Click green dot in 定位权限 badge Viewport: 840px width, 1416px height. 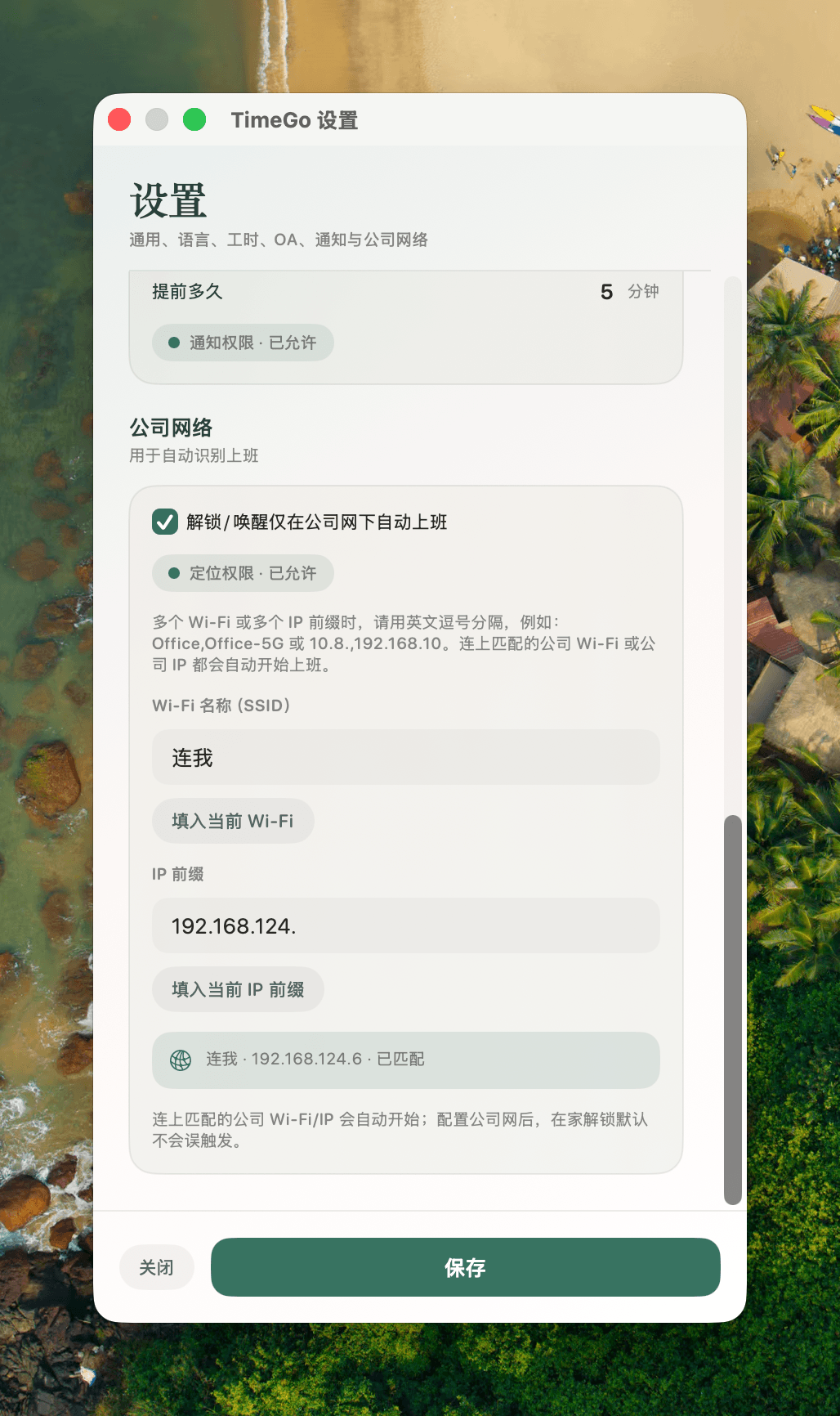[x=174, y=573]
